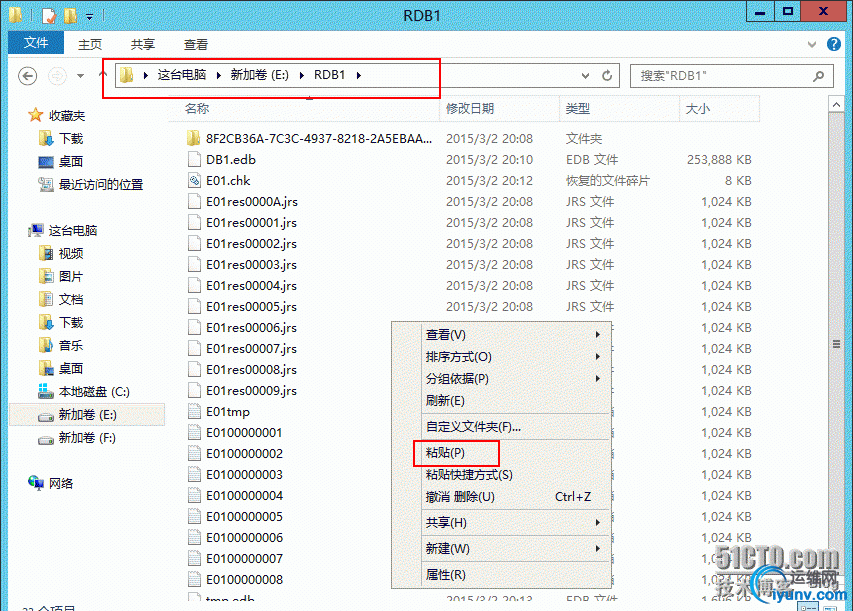Open the quick access toolbar customize dropdown

(89, 17)
